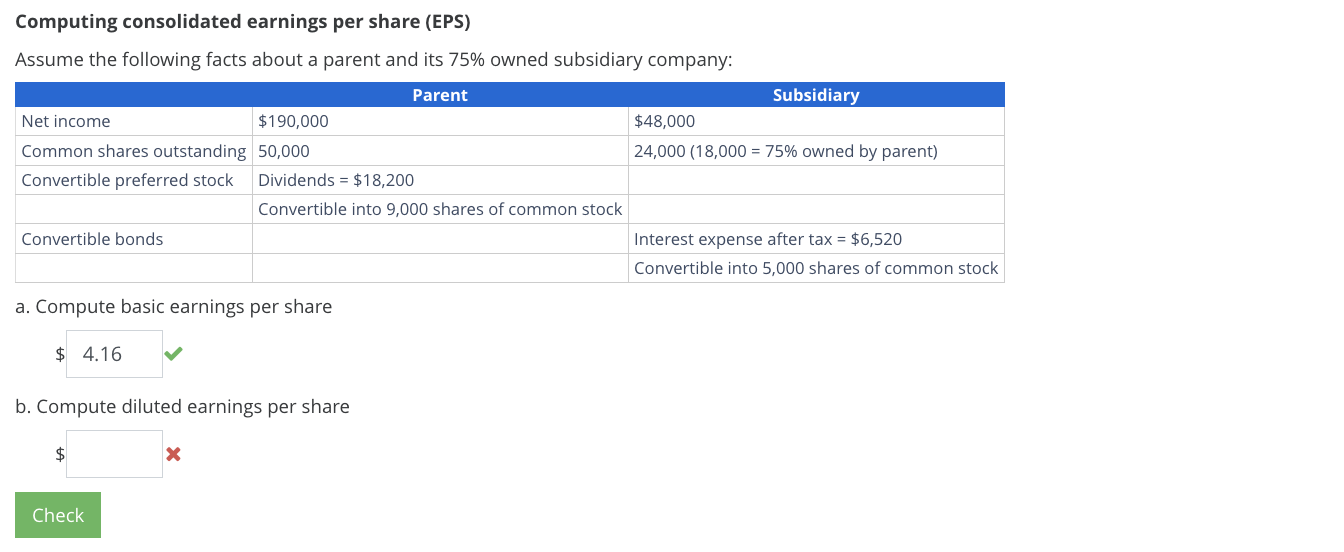Focus the empty diluted EPS input field
Image resolution: width=1344 pixels, height=552 pixels.
coord(114,454)
